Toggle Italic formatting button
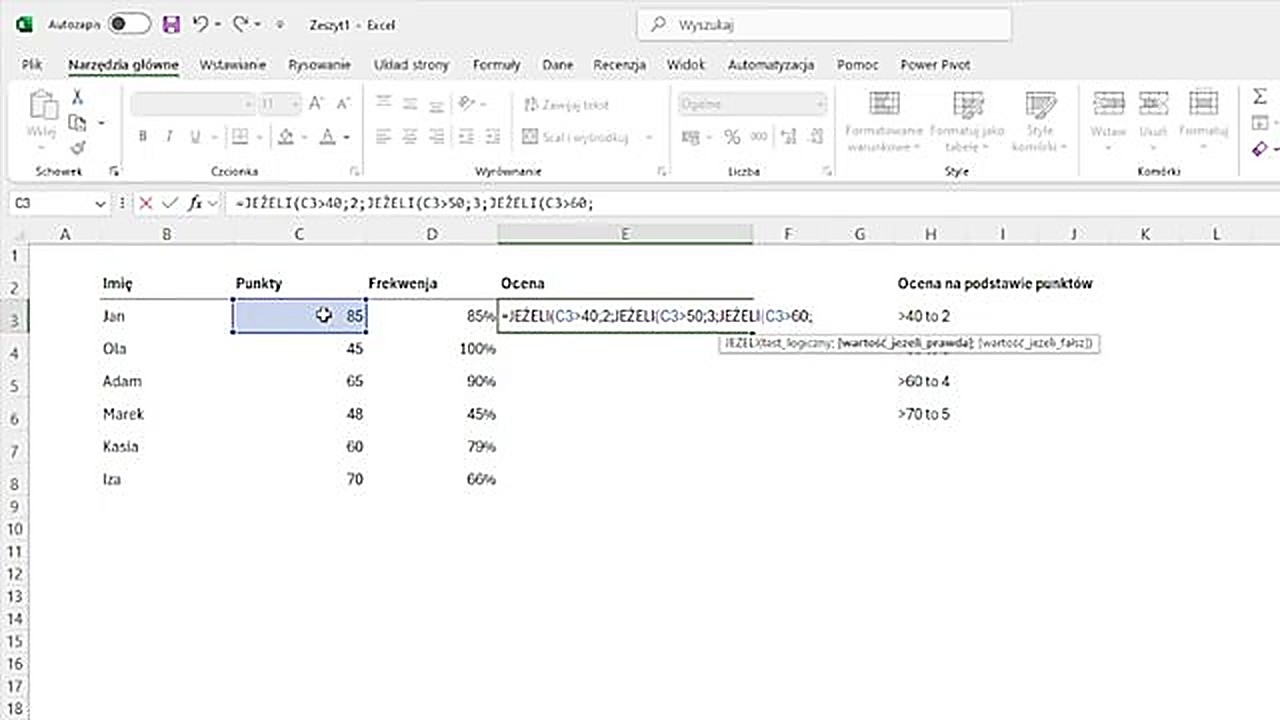Viewport: 1280px width, 720px height. [x=169, y=137]
